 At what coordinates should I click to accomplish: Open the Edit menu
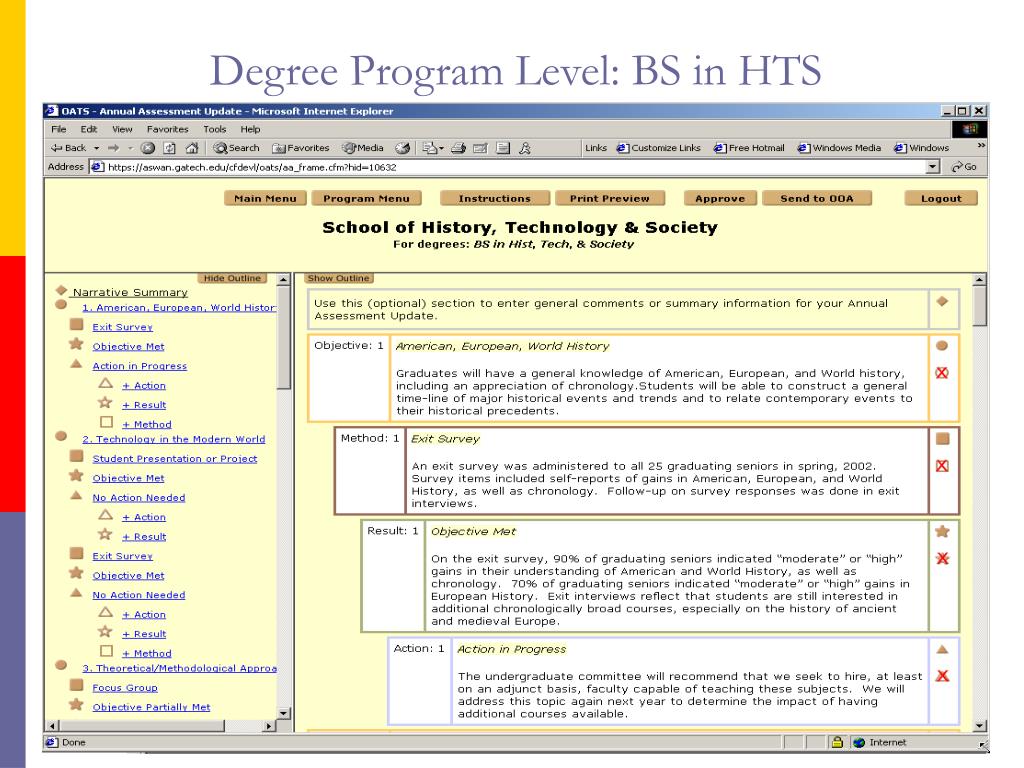[x=89, y=129]
